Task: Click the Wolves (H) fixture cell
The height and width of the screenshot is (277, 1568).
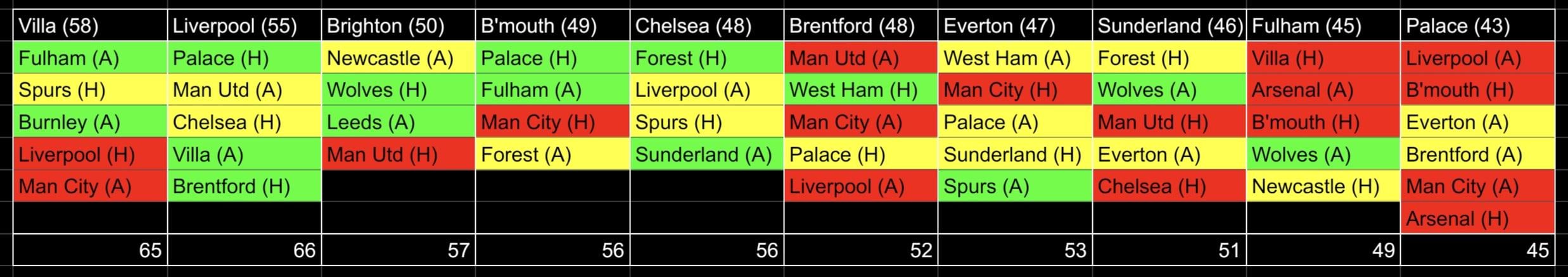Action: (398, 90)
